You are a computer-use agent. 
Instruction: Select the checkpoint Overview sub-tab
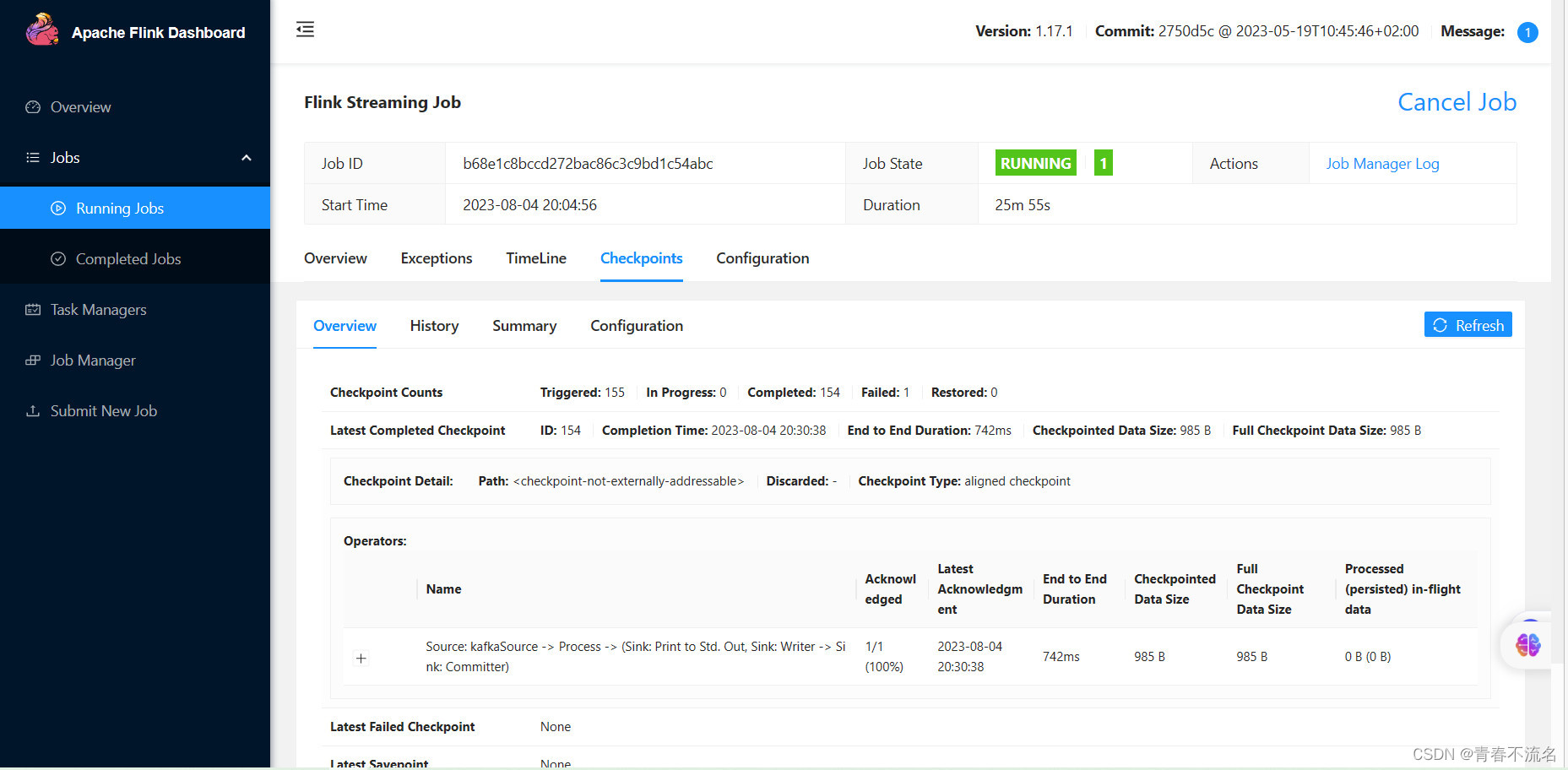click(x=345, y=326)
